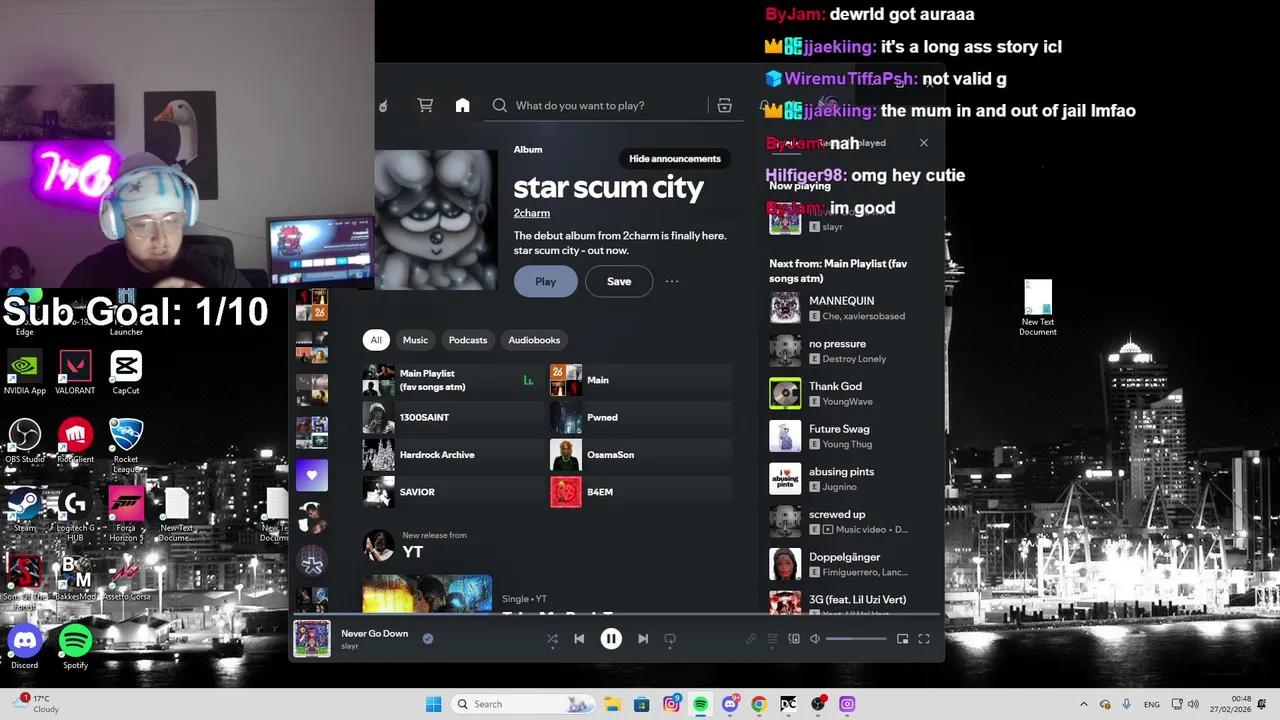Screen dimensions: 1280x720
Task: Open the miniplayer icon
Action: pyautogui.click(x=902, y=639)
